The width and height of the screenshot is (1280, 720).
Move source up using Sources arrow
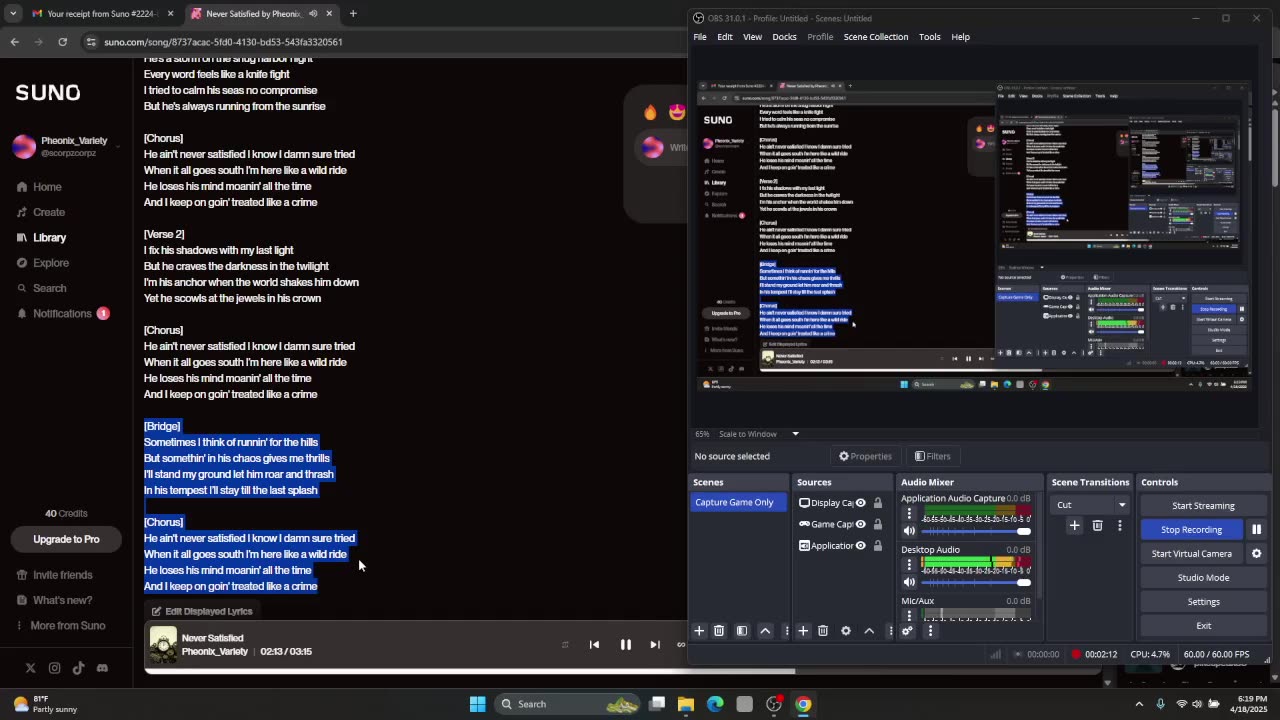(869, 631)
